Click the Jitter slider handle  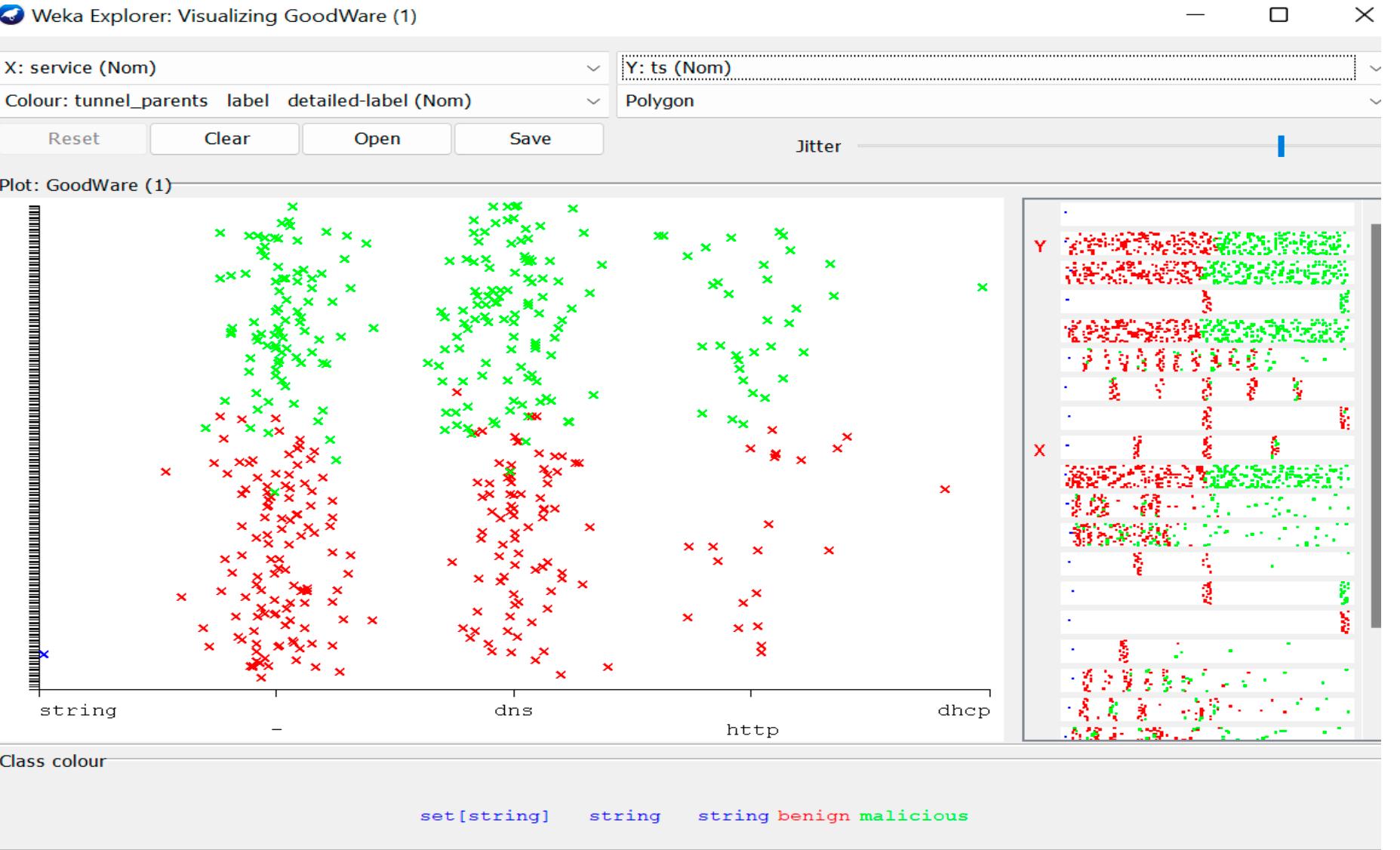click(x=1281, y=146)
